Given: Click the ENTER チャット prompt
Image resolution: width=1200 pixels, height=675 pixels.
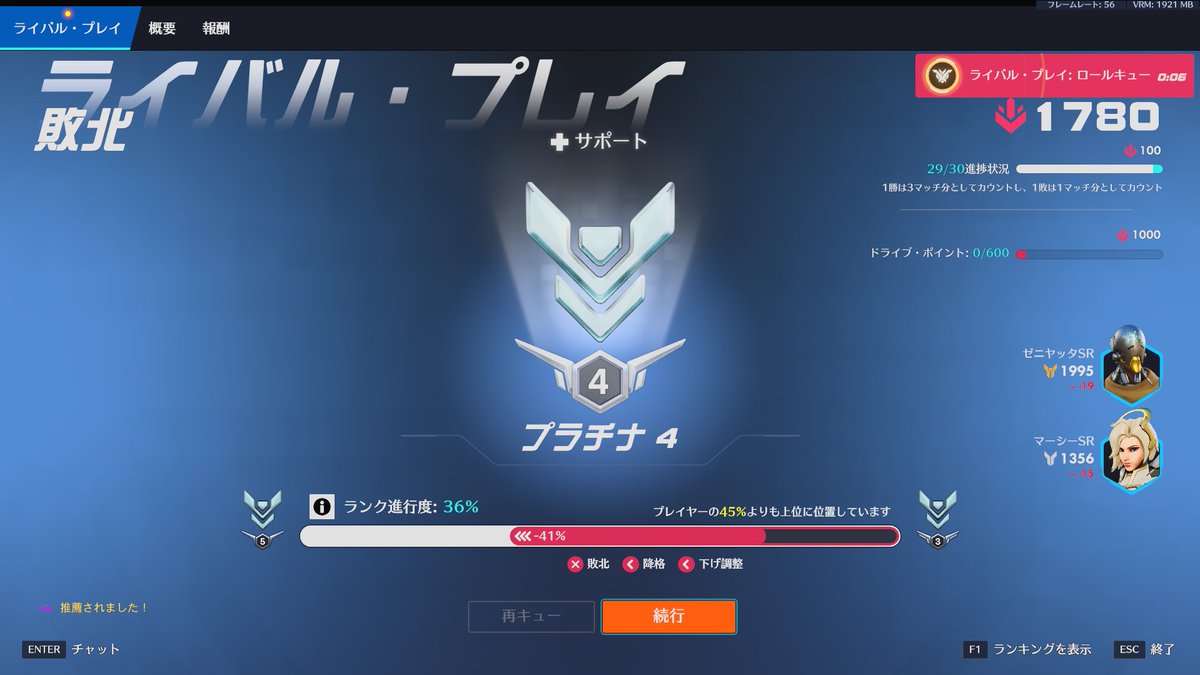Looking at the screenshot, I should click(72, 649).
